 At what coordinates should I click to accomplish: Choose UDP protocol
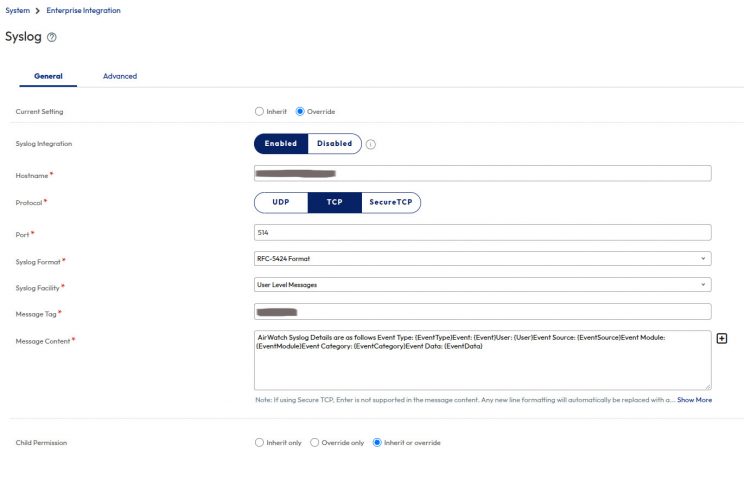click(x=281, y=202)
